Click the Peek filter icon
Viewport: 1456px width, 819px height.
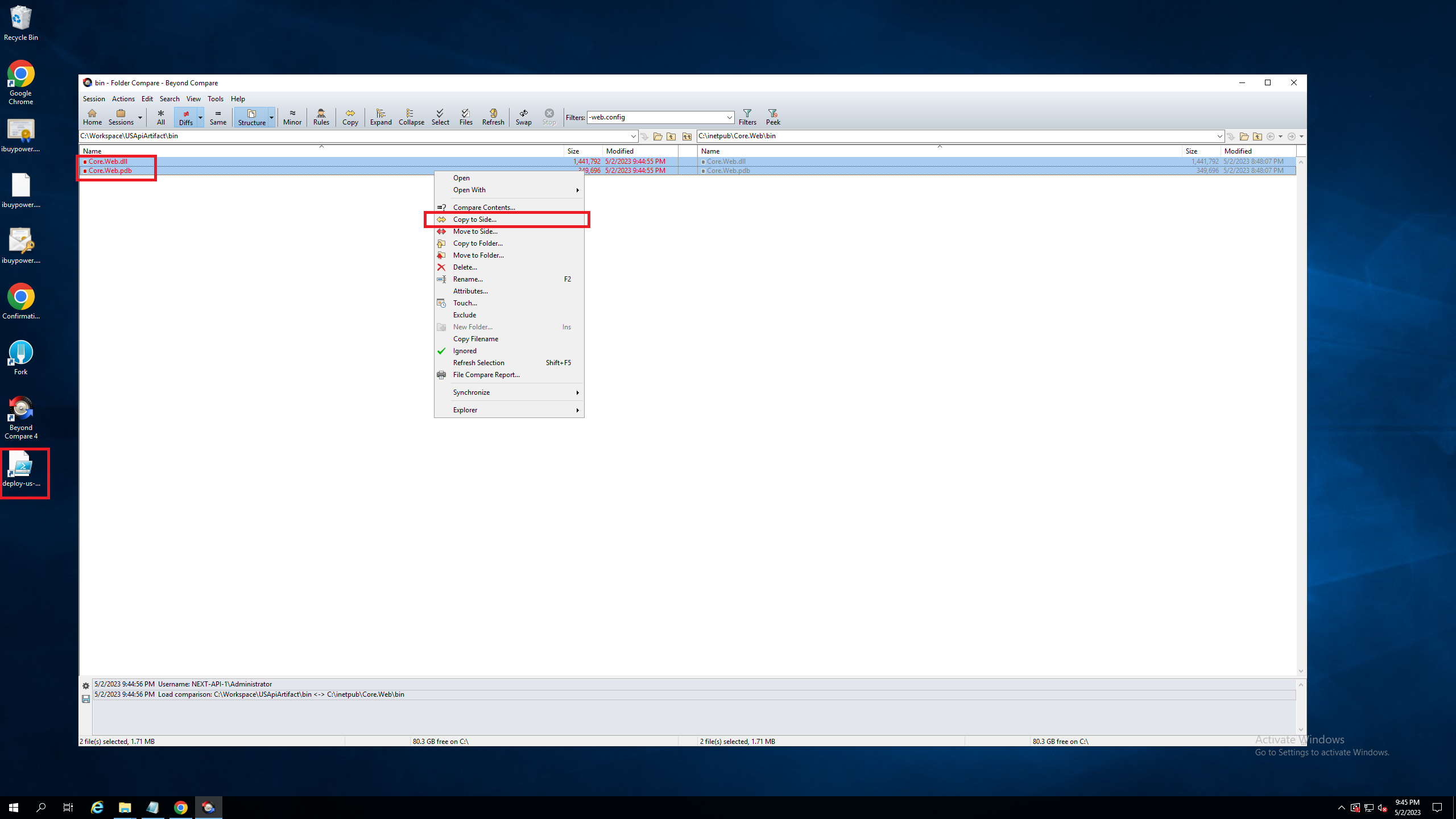pyautogui.click(x=772, y=117)
